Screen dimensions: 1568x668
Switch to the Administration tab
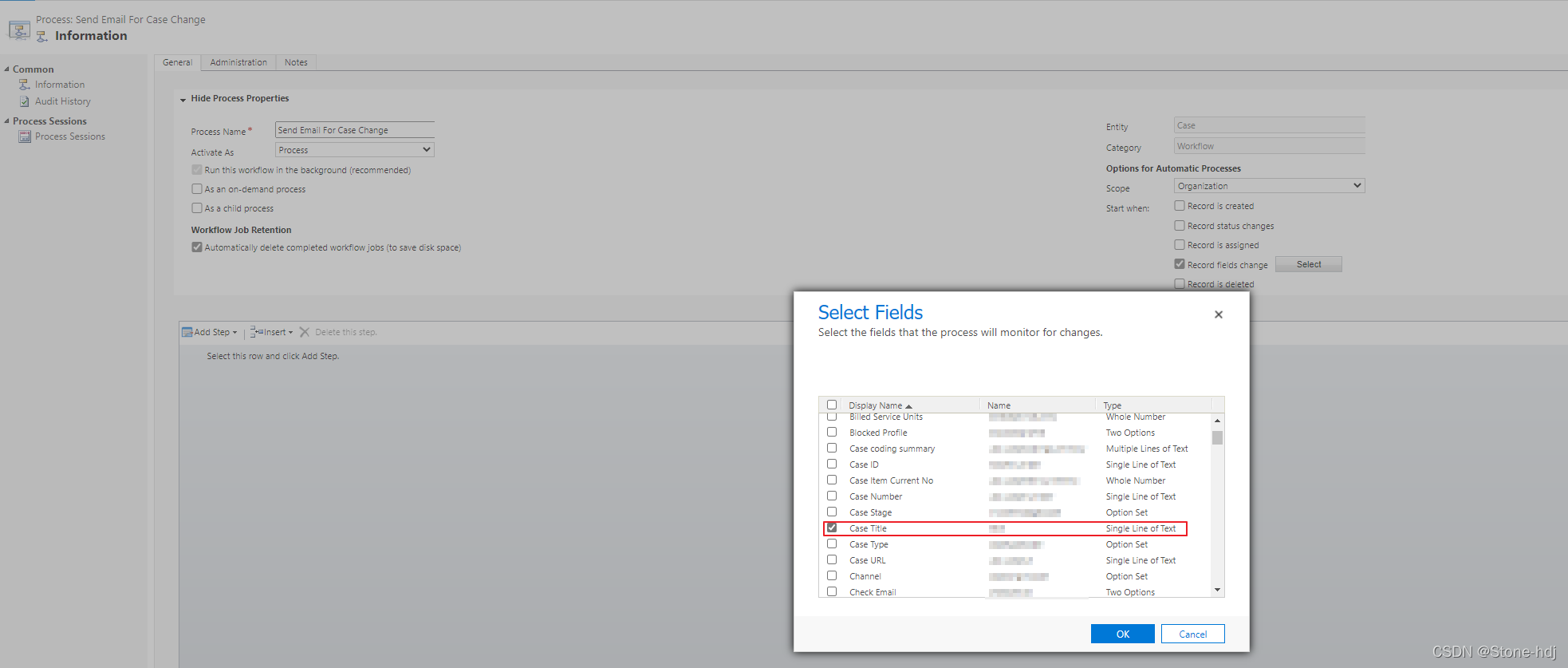[x=238, y=62]
